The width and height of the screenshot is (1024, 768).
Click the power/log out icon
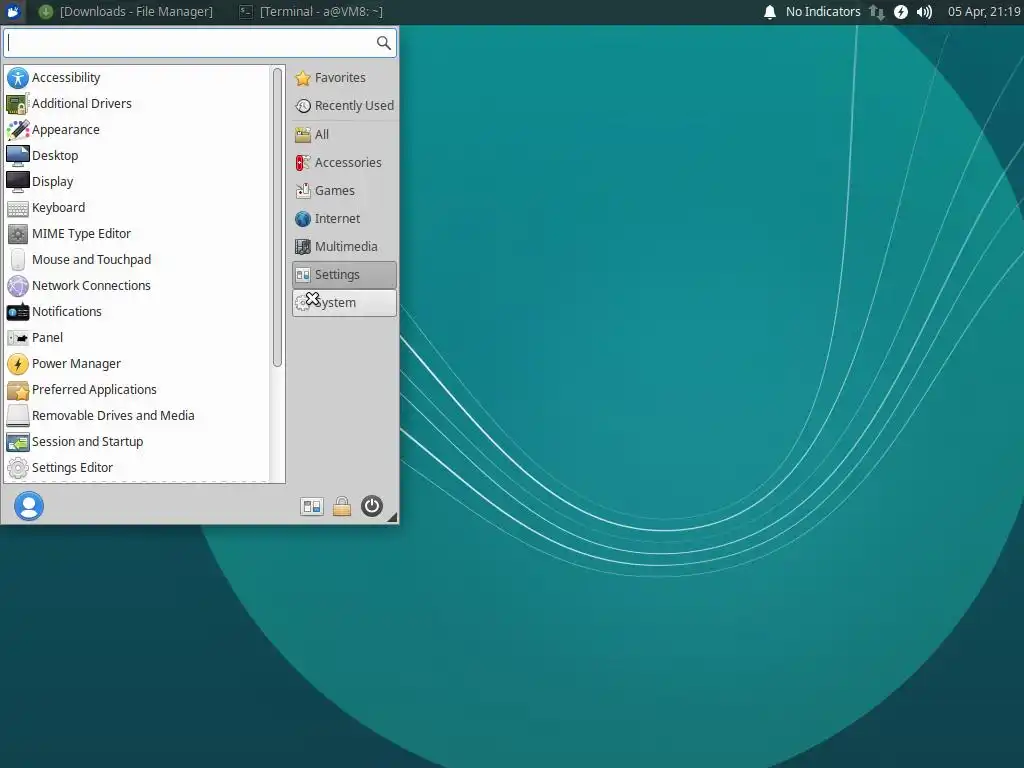click(372, 506)
